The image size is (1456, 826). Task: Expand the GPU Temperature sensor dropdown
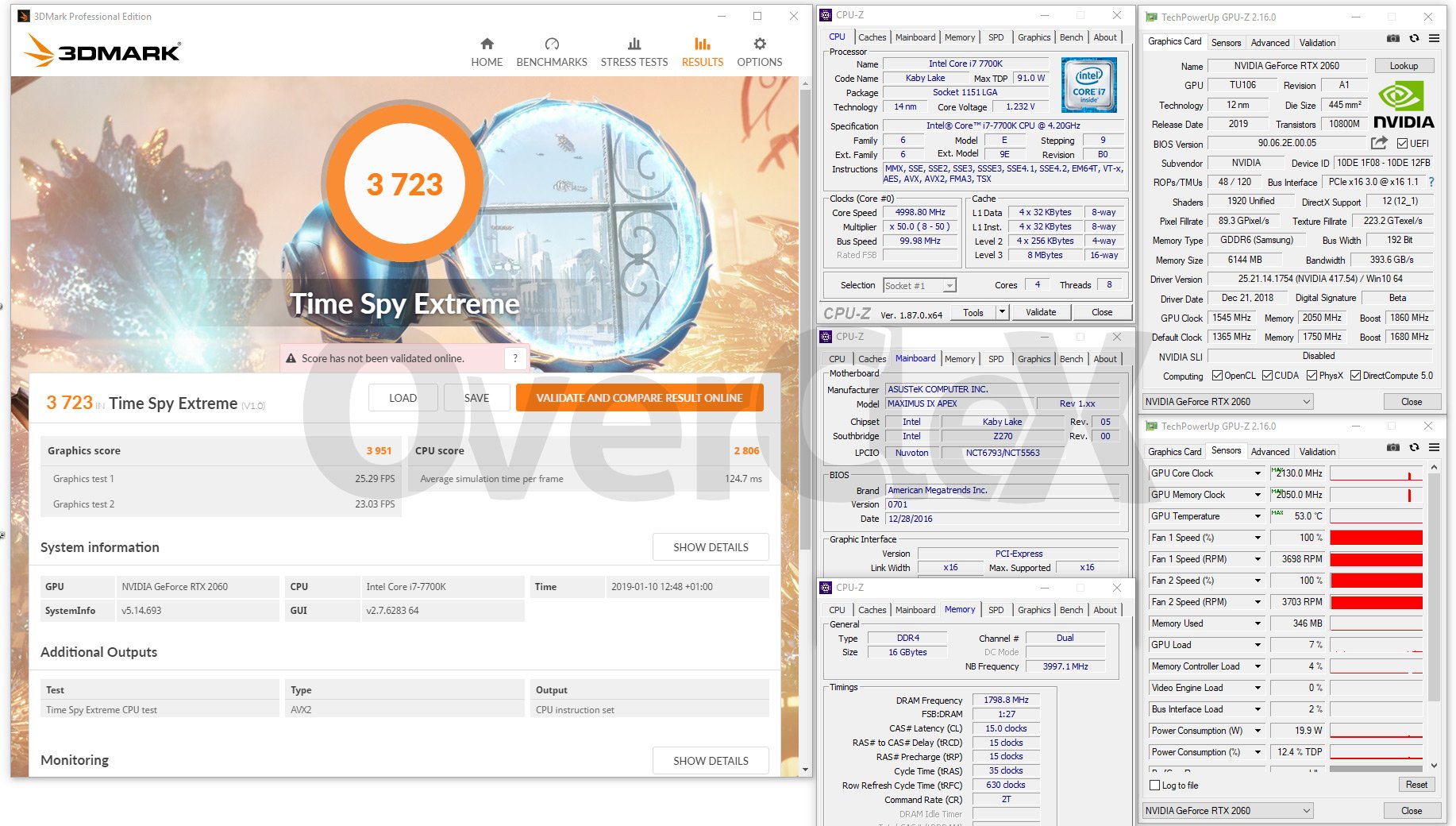[x=1258, y=516]
